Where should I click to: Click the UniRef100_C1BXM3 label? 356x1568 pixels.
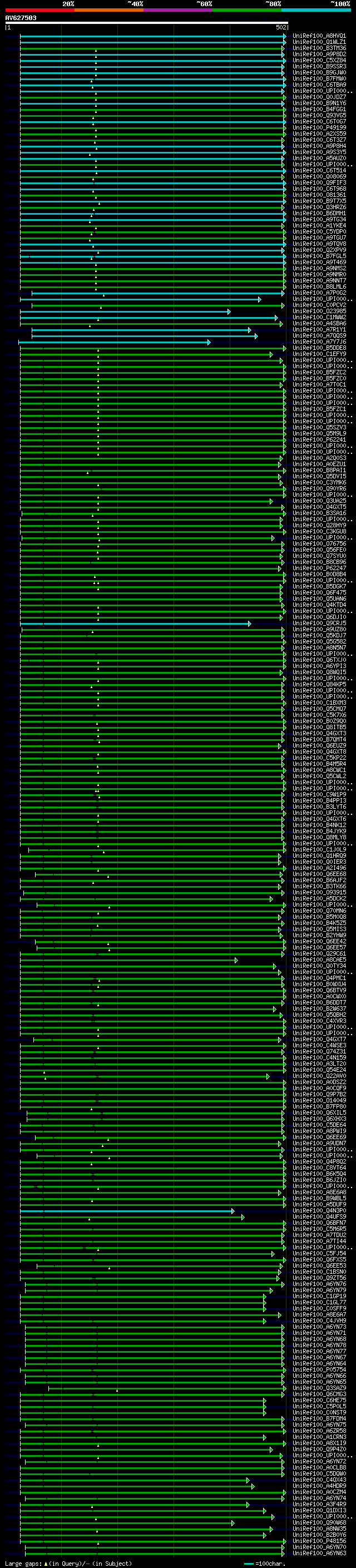pos(319,703)
